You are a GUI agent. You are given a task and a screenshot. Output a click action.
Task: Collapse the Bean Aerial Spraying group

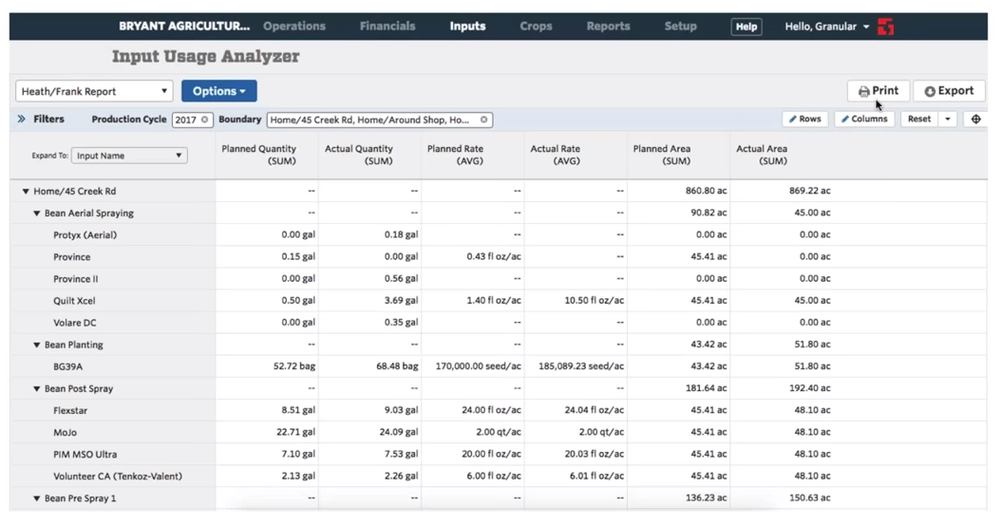(x=36, y=213)
